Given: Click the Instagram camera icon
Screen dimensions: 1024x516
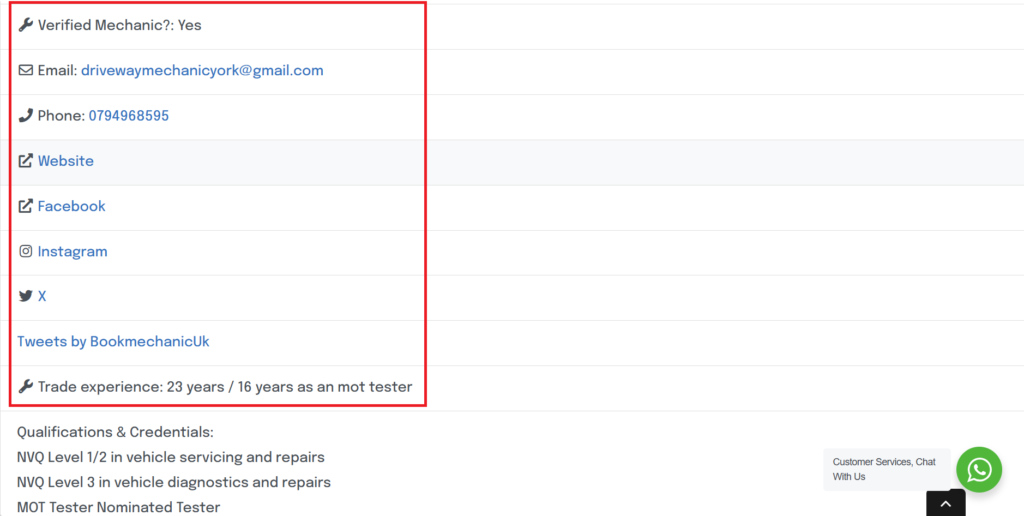Looking at the screenshot, I should 26,251.
